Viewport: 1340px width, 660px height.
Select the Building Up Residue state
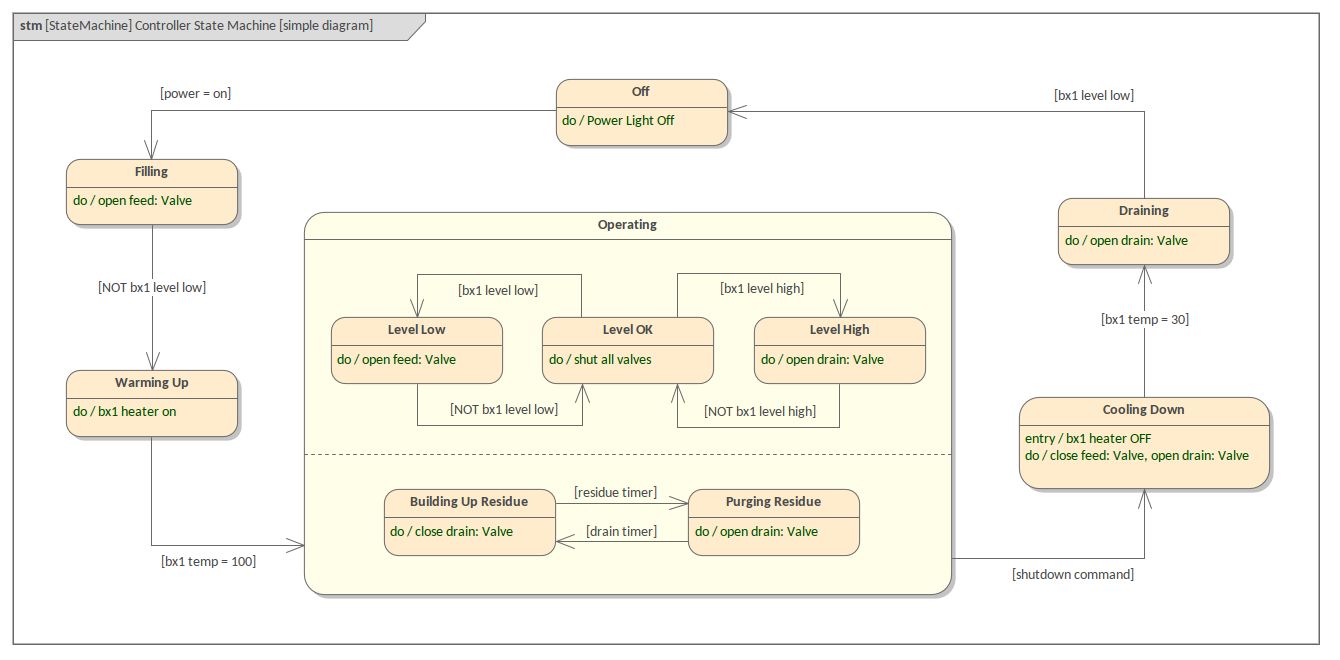pos(469,523)
